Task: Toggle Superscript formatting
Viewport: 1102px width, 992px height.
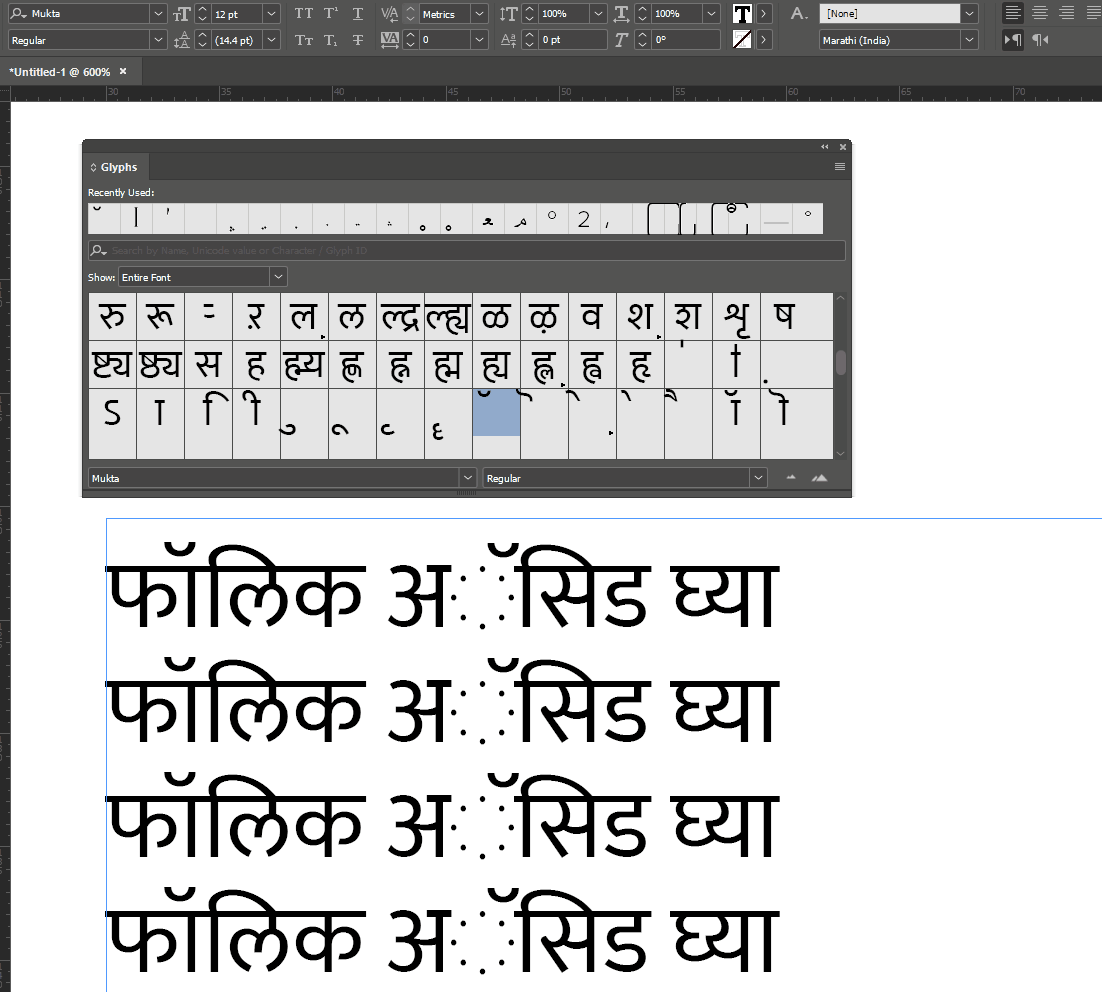Action: (x=331, y=13)
